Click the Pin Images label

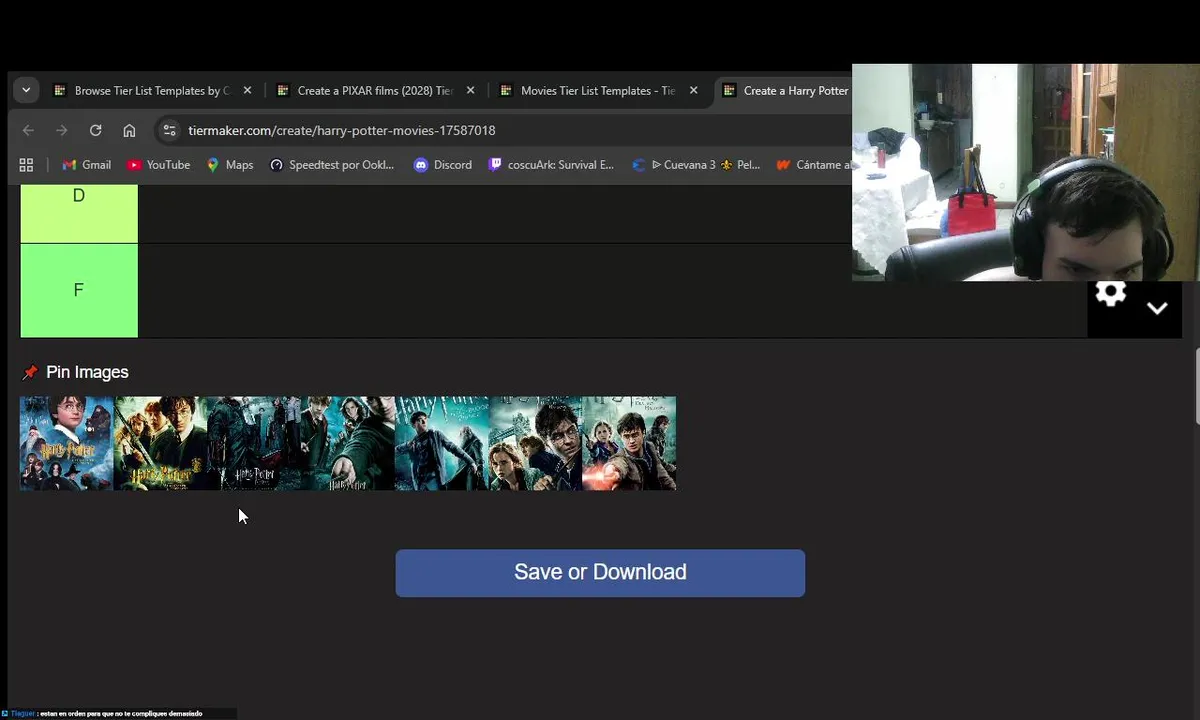tap(87, 372)
